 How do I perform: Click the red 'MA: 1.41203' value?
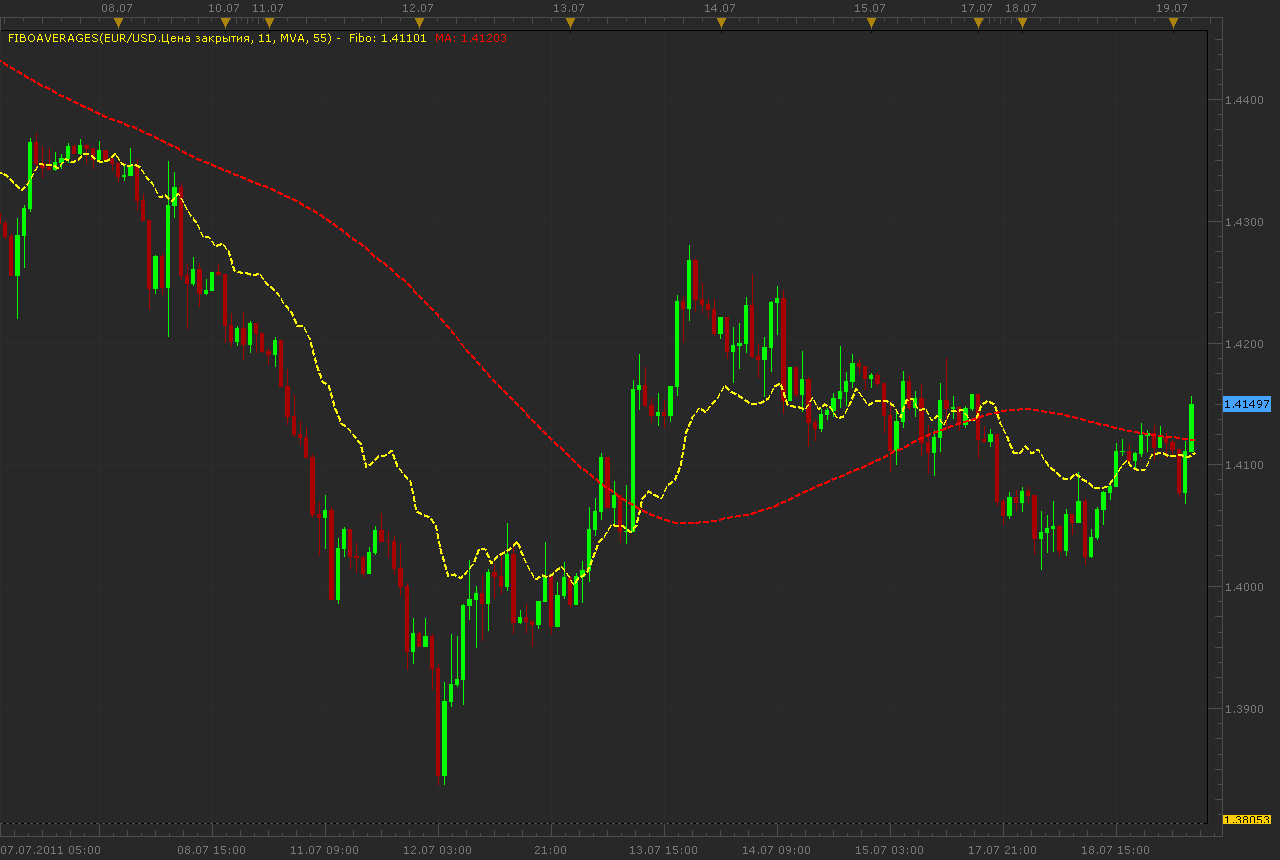pos(471,38)
